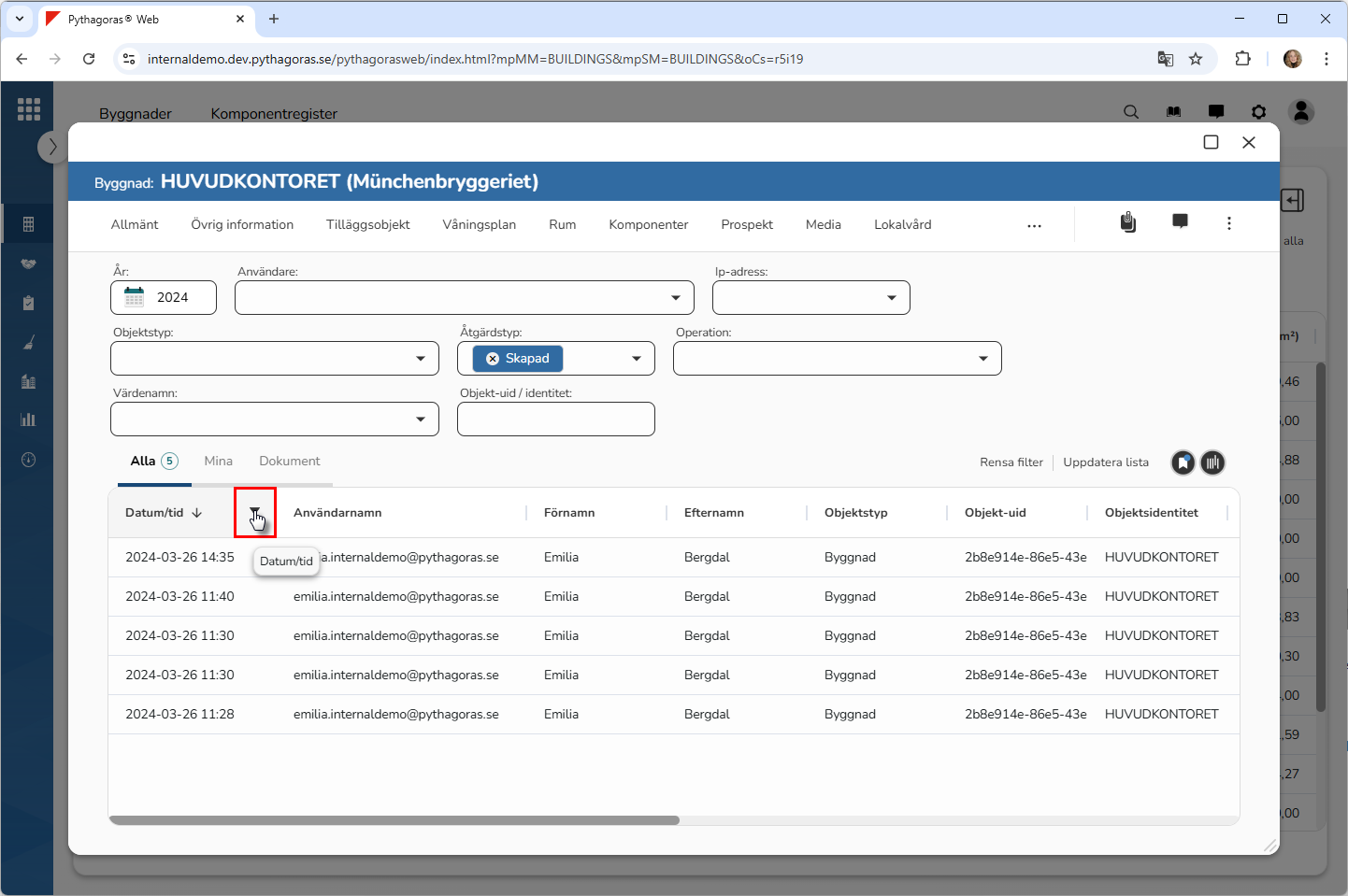Open the bookmark saved filters icon
This screenshot has width=1348, height=896.
pos(1183,462)
